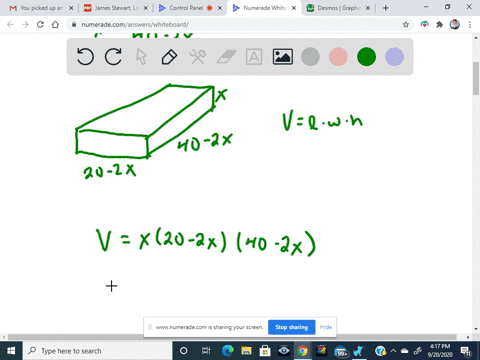The height and width of the screenshot is (360, 480).
Task: Select the eraser tool
Action: [x=226, y=57]
